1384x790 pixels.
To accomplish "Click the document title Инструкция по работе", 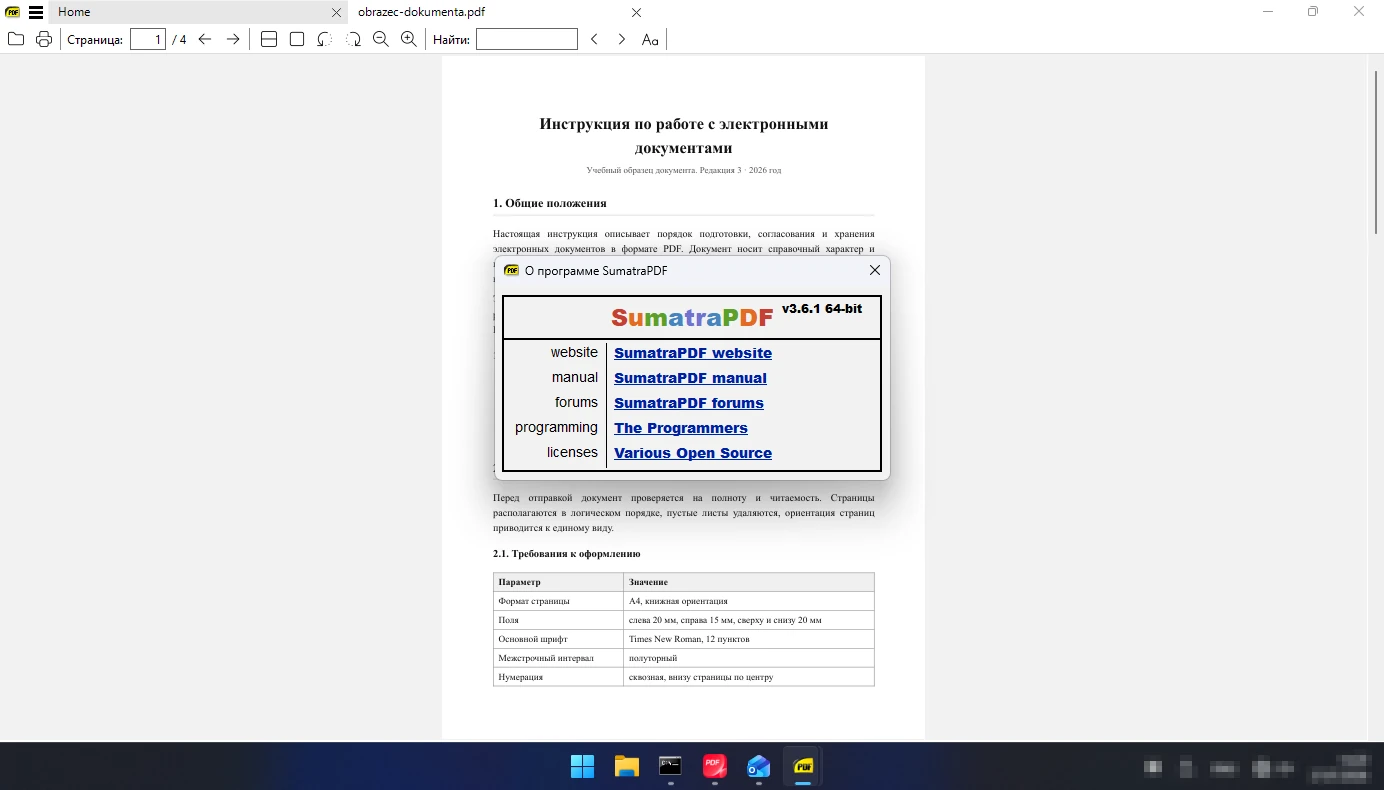I will [x=684, y=136].
